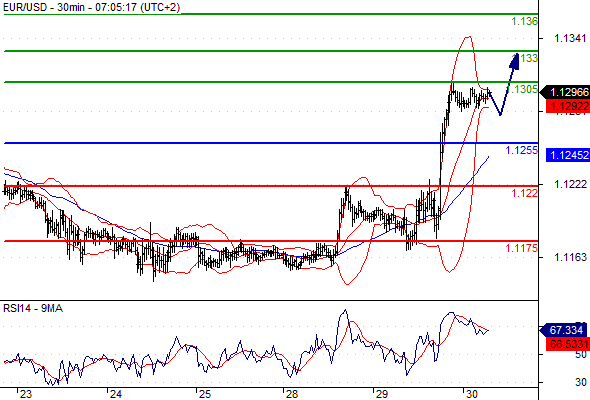Click the red support label 1.1175
The image size is (590, 400).
click(x=522, y=248)
